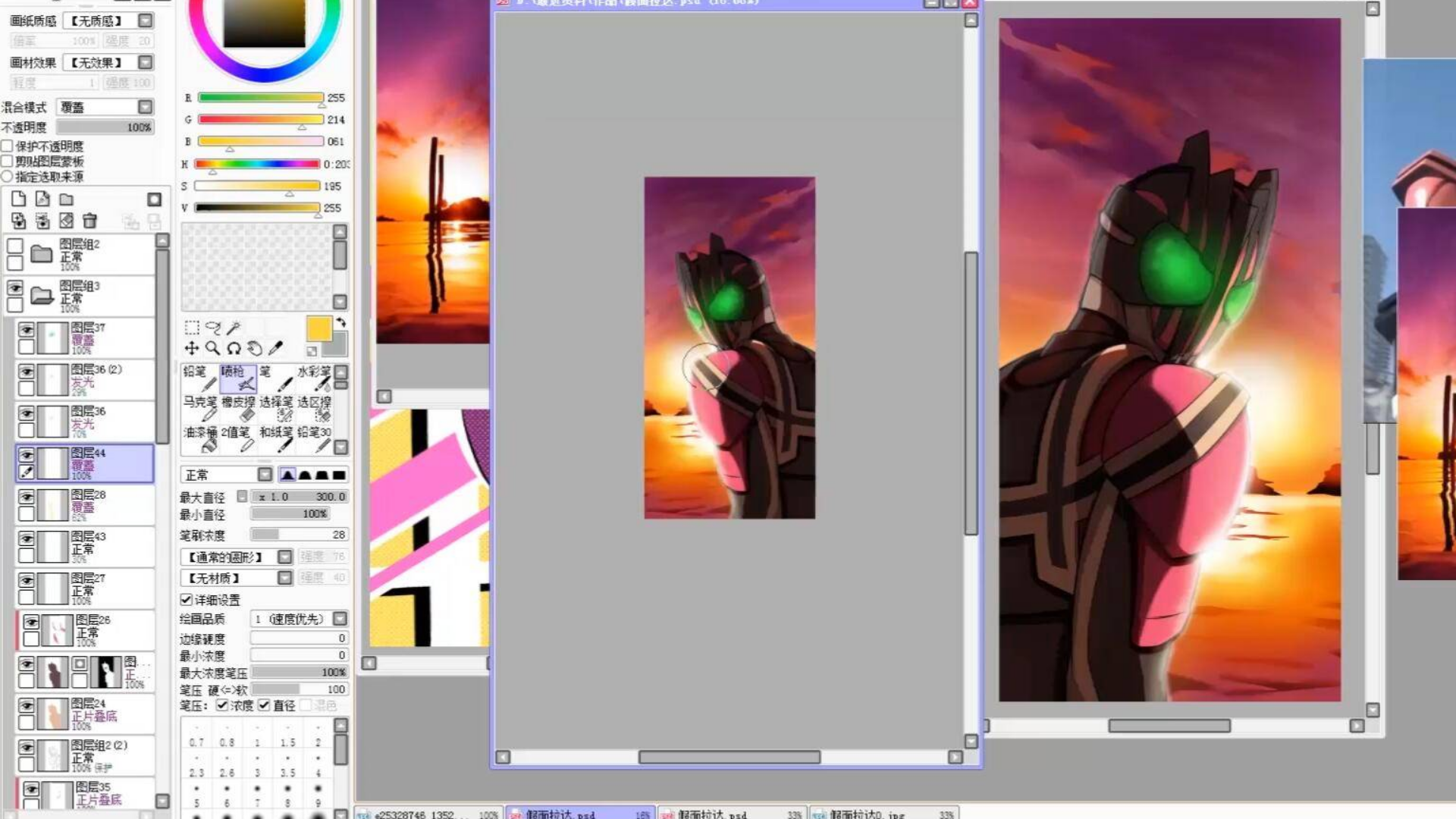The height and width of the screenshot is (819, 1456).
Task: Select the 马克笔 marker tool
Action: (200, 408)
